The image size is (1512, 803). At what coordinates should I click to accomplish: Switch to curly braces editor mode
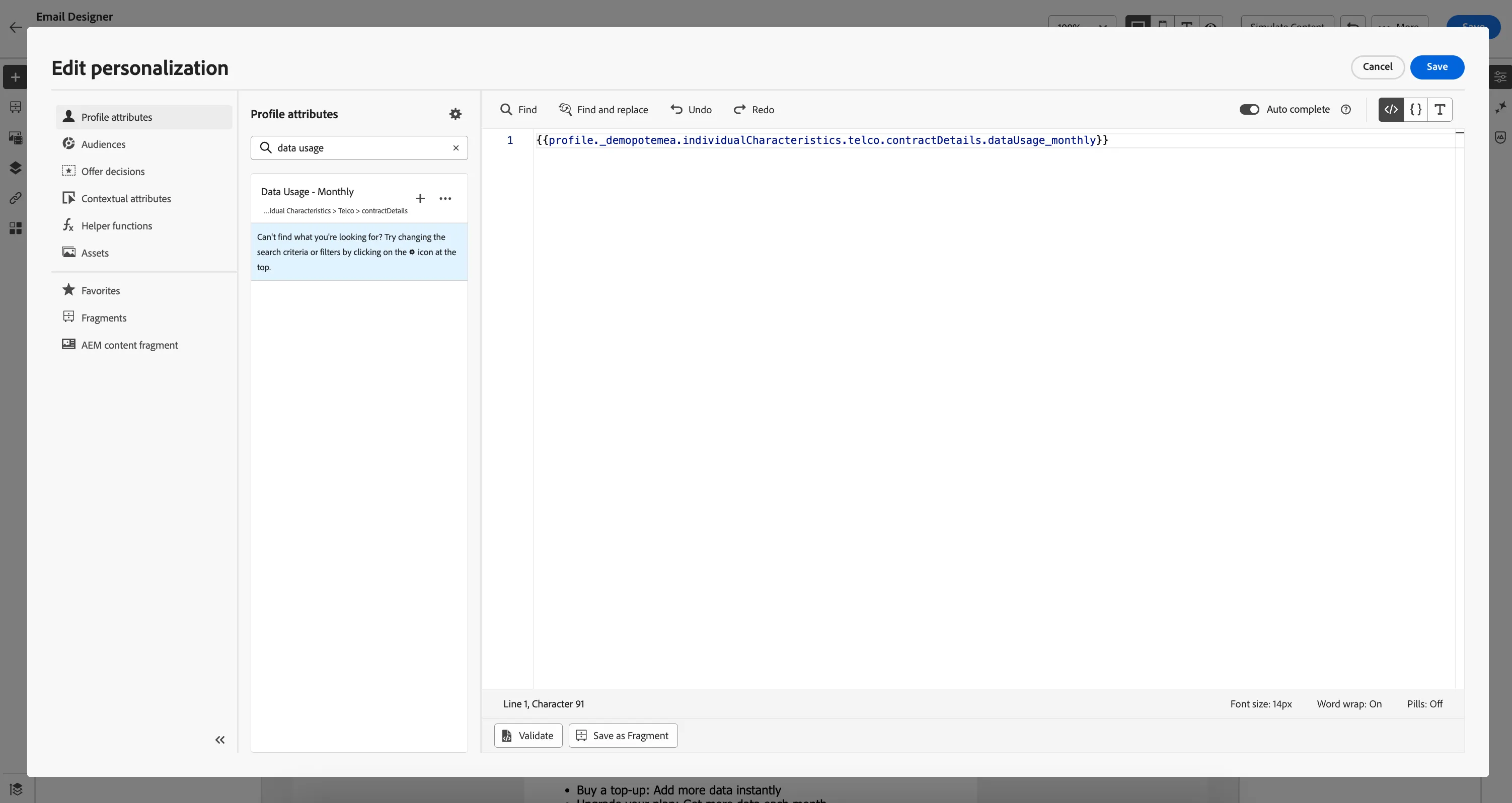tap(1416, 110)
